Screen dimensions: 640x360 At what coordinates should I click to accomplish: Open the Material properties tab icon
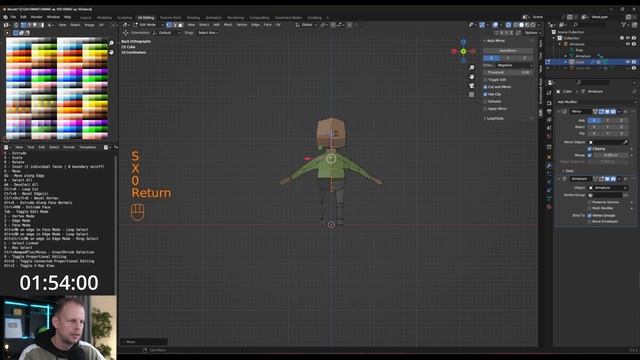[x=549, y=207]
